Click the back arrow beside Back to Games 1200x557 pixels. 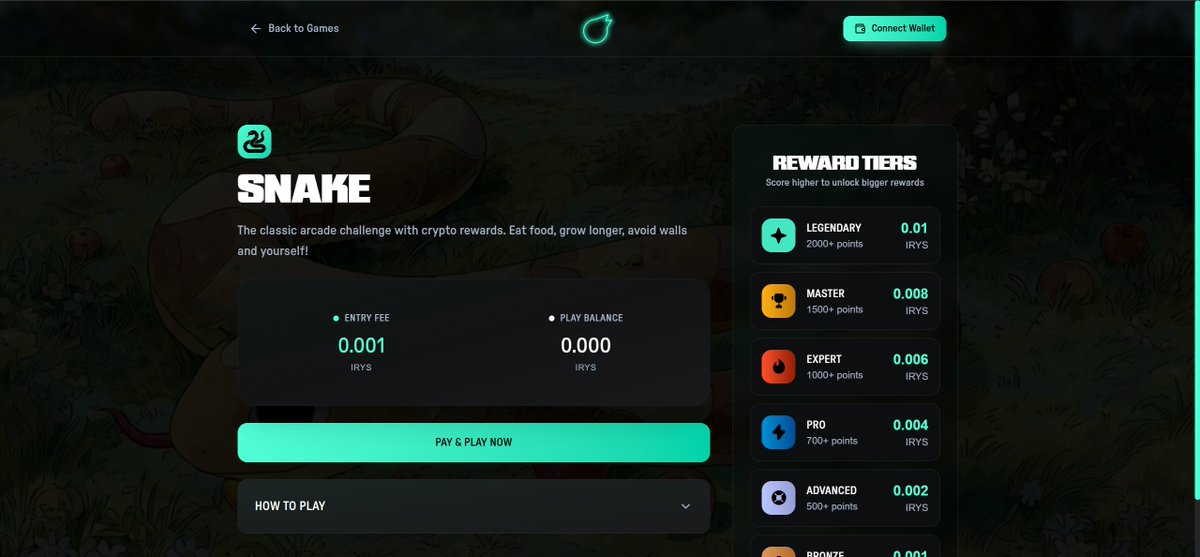pos(256,28)
